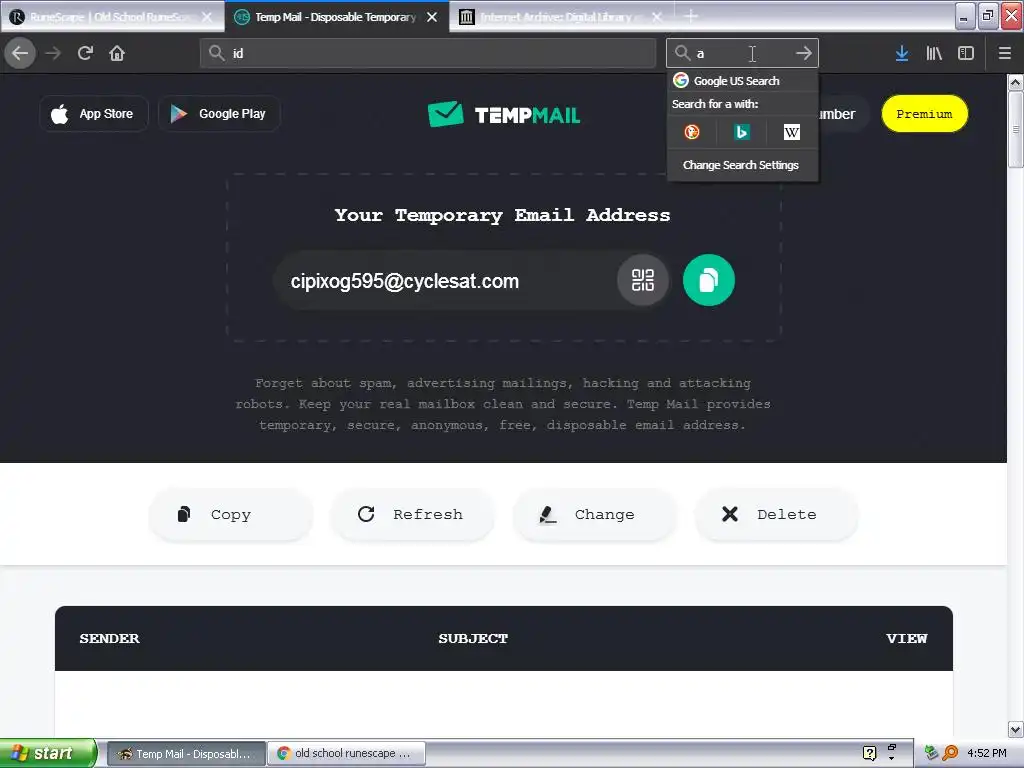The height and width of the screenshot is (768, 1024).
Task: Click the TempMail logo
Action: click(504, 114)
